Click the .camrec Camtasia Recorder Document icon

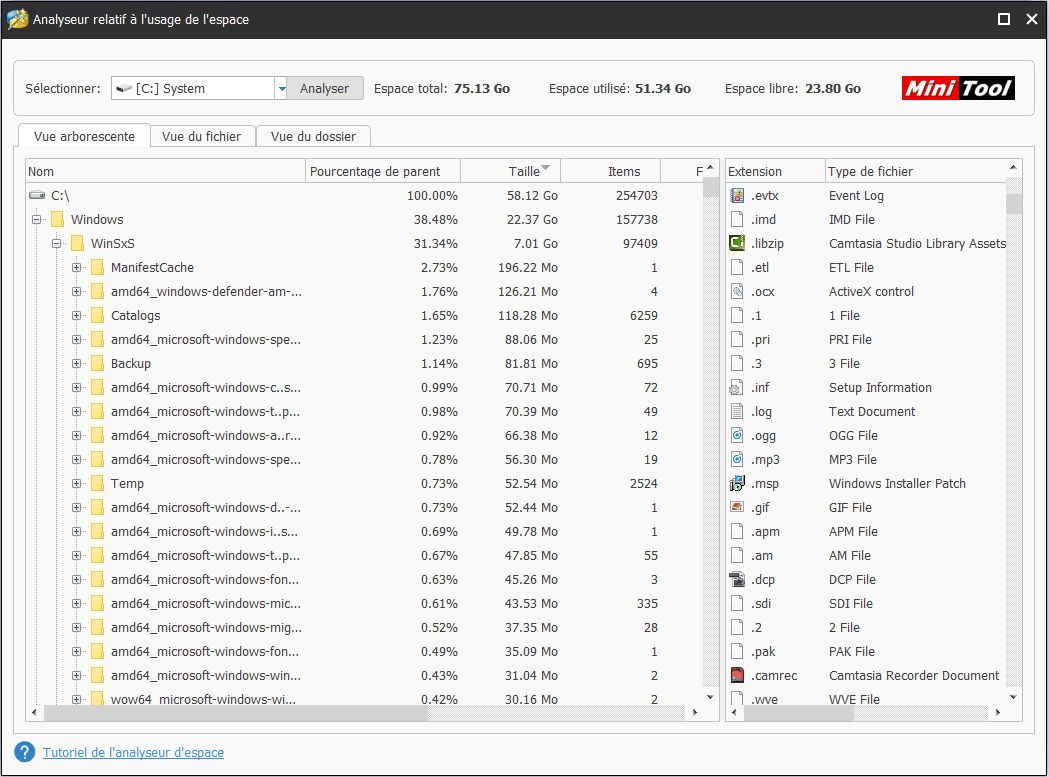coord(738,675)
